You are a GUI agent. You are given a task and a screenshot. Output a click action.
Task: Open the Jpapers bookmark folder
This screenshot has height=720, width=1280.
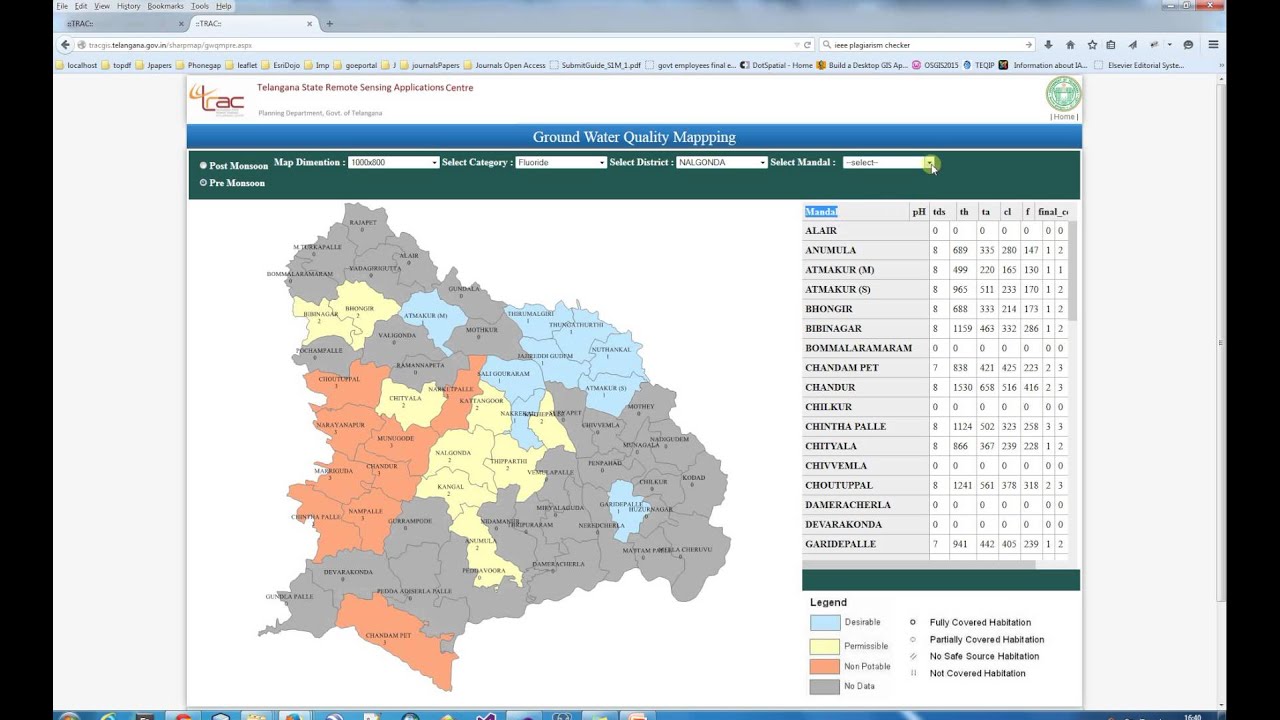click(153, 66)
